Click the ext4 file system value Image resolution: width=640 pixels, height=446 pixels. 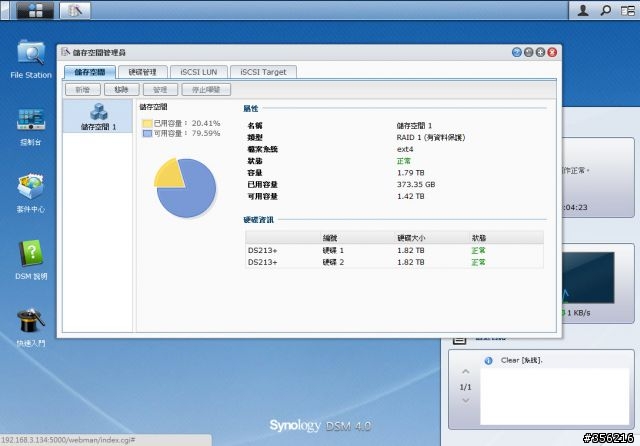point(405,149)
